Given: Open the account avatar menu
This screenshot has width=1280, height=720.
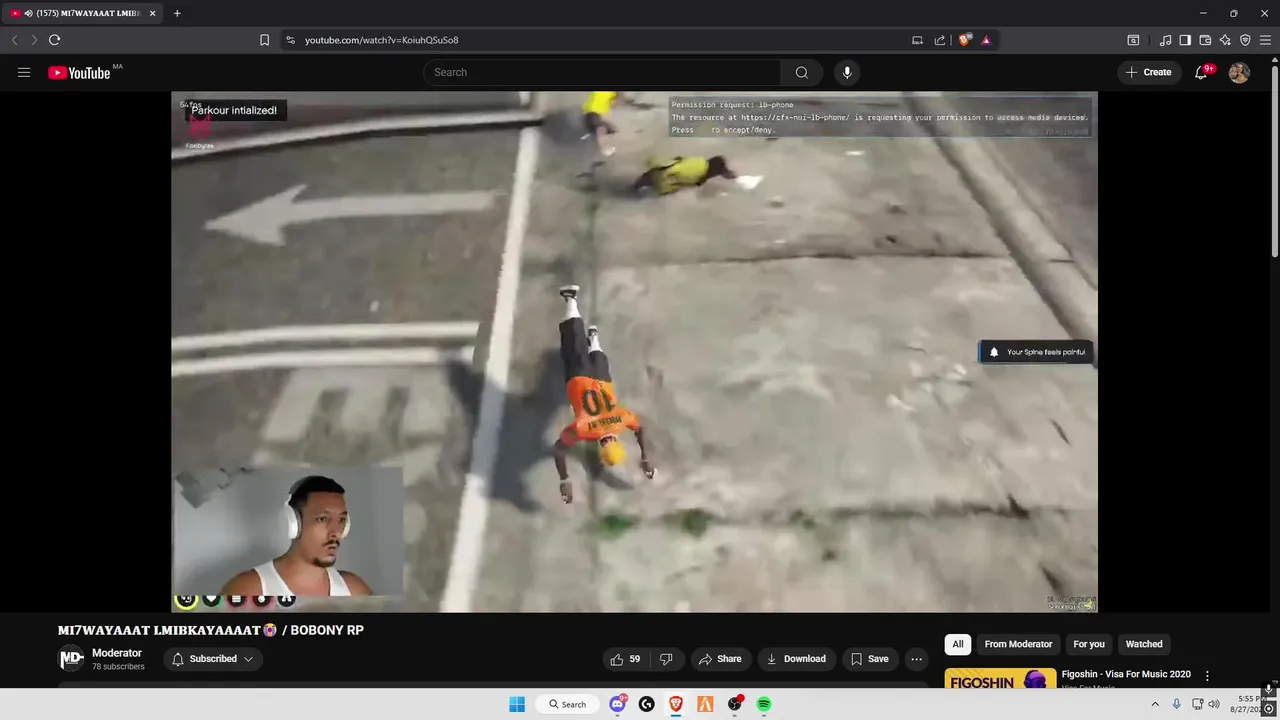Looking at the screenshot, I should click(1239, 72).
